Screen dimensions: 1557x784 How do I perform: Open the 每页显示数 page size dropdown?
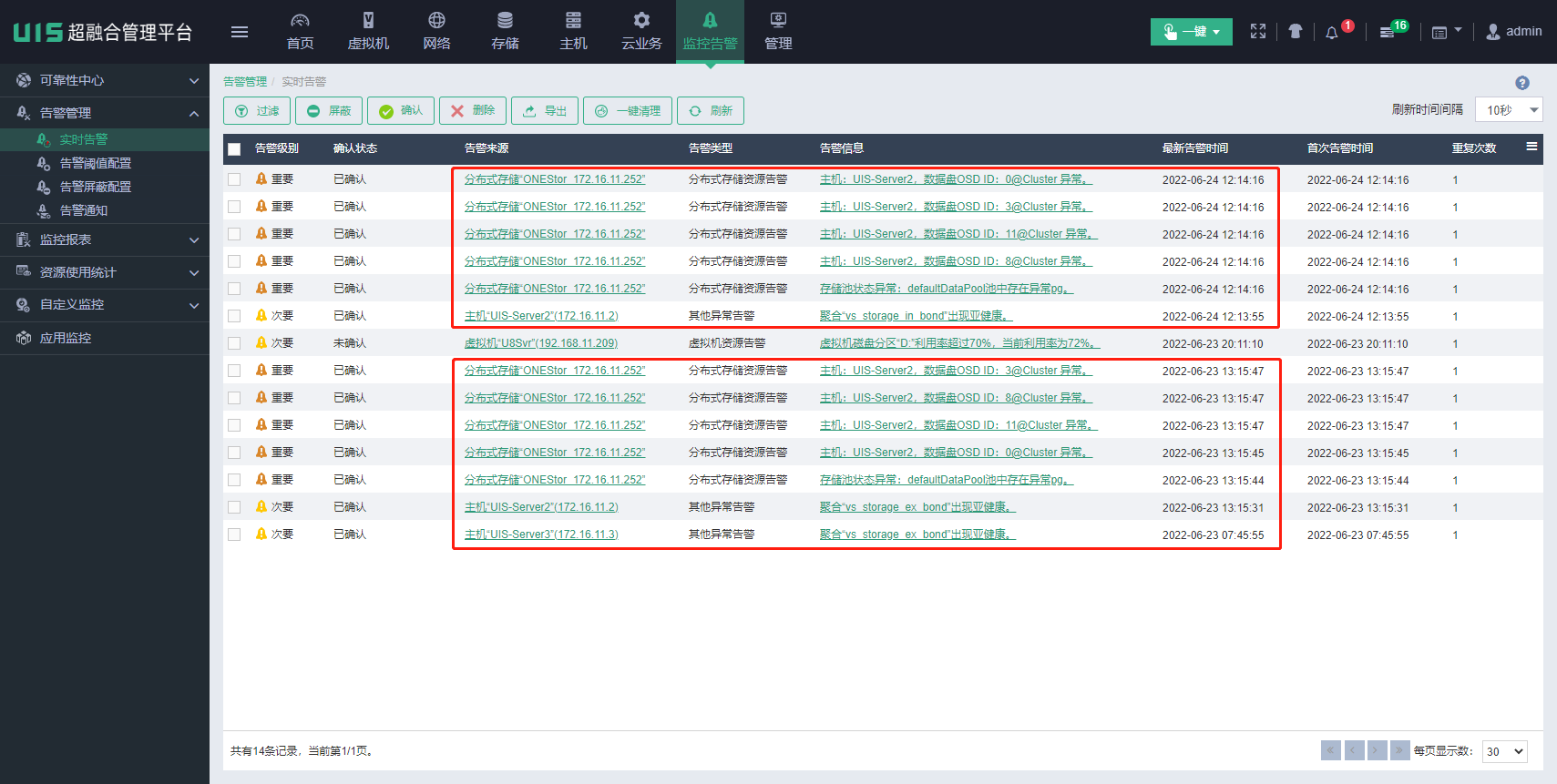[x=1504, y=751]
